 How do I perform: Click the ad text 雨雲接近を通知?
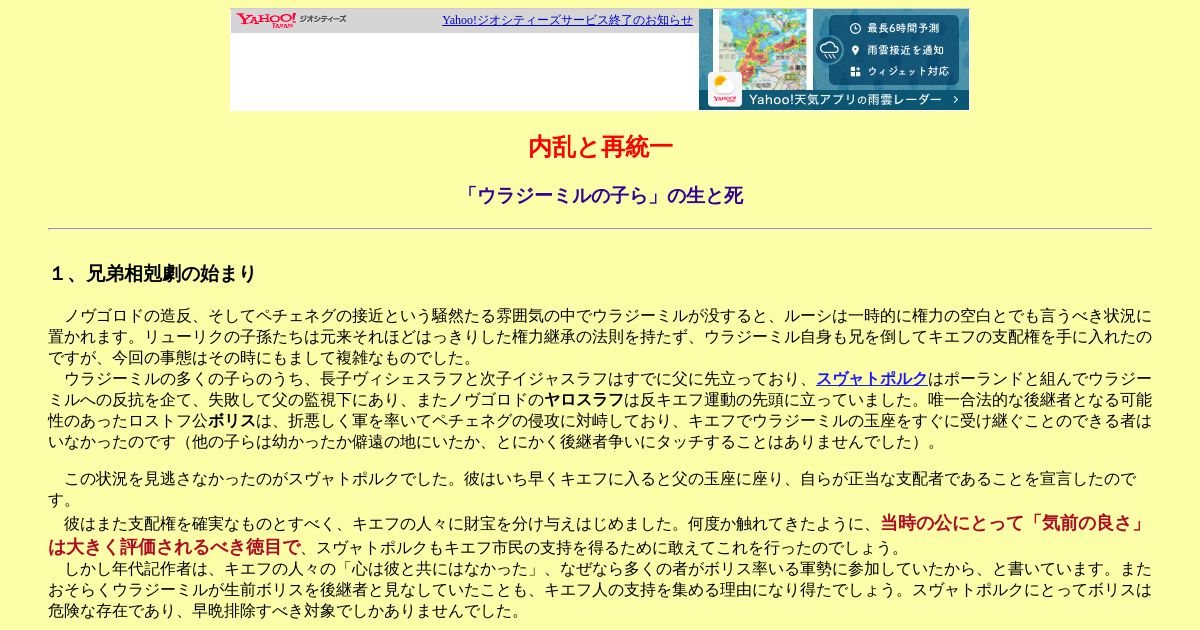click(x=905, y=50)
